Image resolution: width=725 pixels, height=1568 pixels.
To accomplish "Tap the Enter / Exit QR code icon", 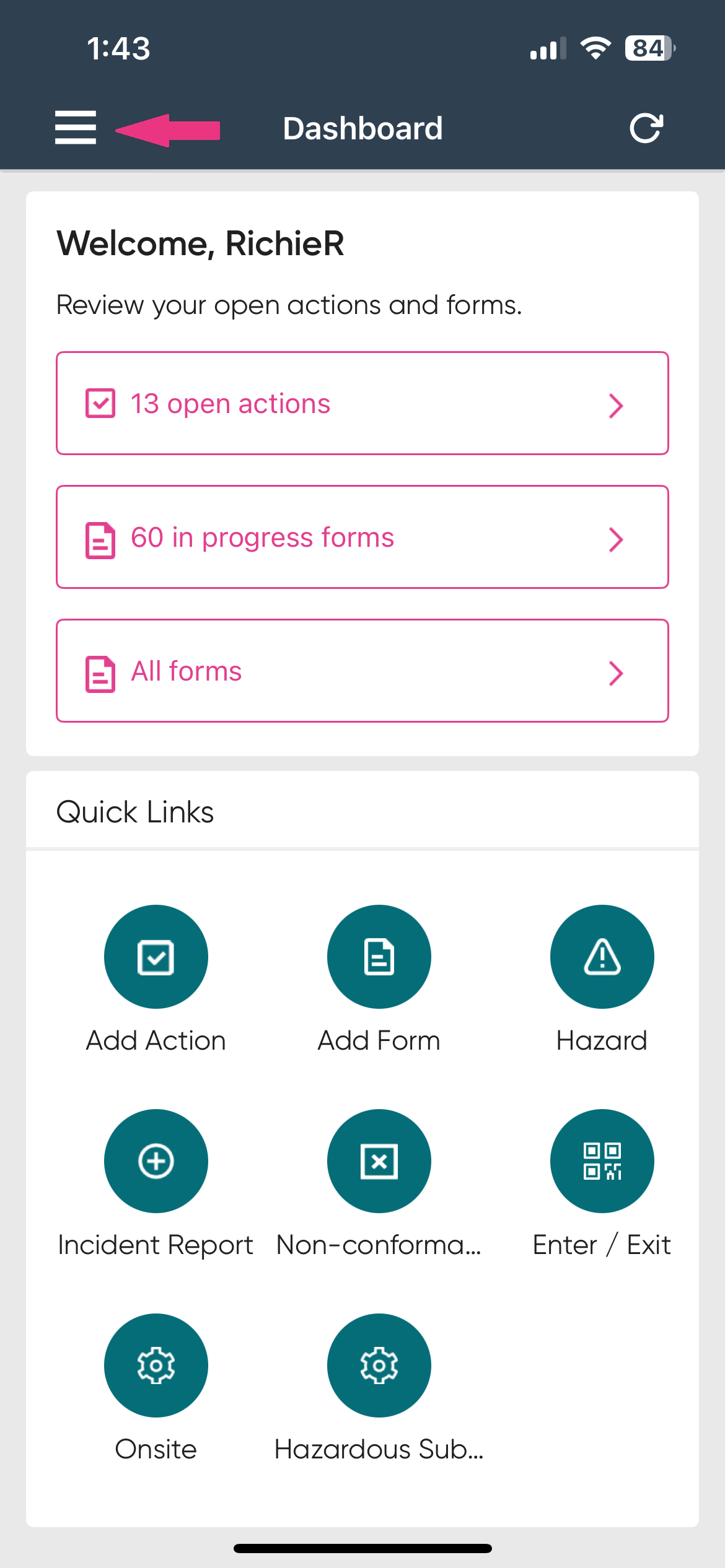I will (602, 1161).
